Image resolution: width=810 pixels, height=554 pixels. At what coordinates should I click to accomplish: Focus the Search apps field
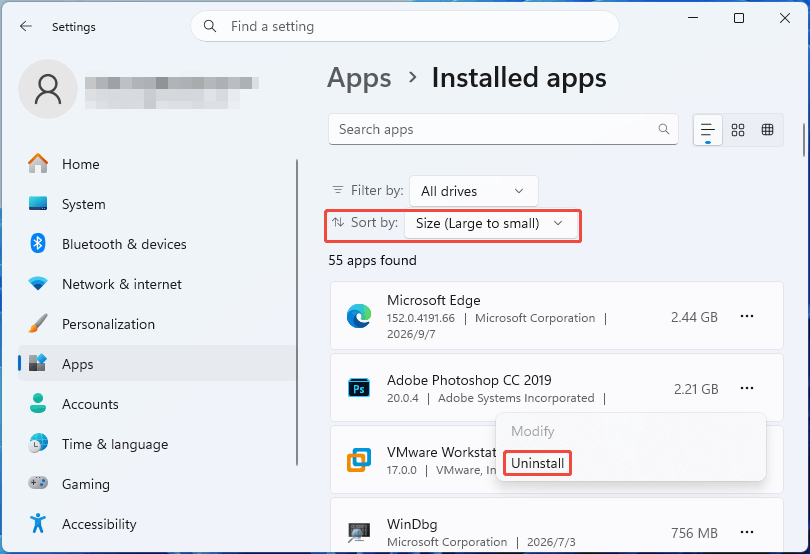point(503,129)
